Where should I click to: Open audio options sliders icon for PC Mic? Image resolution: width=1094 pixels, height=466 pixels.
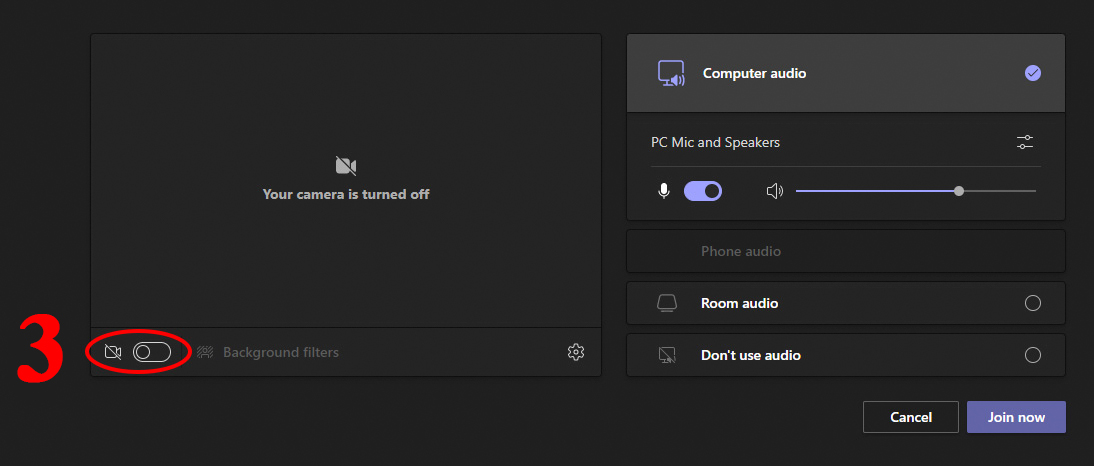click(x=1025, y=142)
